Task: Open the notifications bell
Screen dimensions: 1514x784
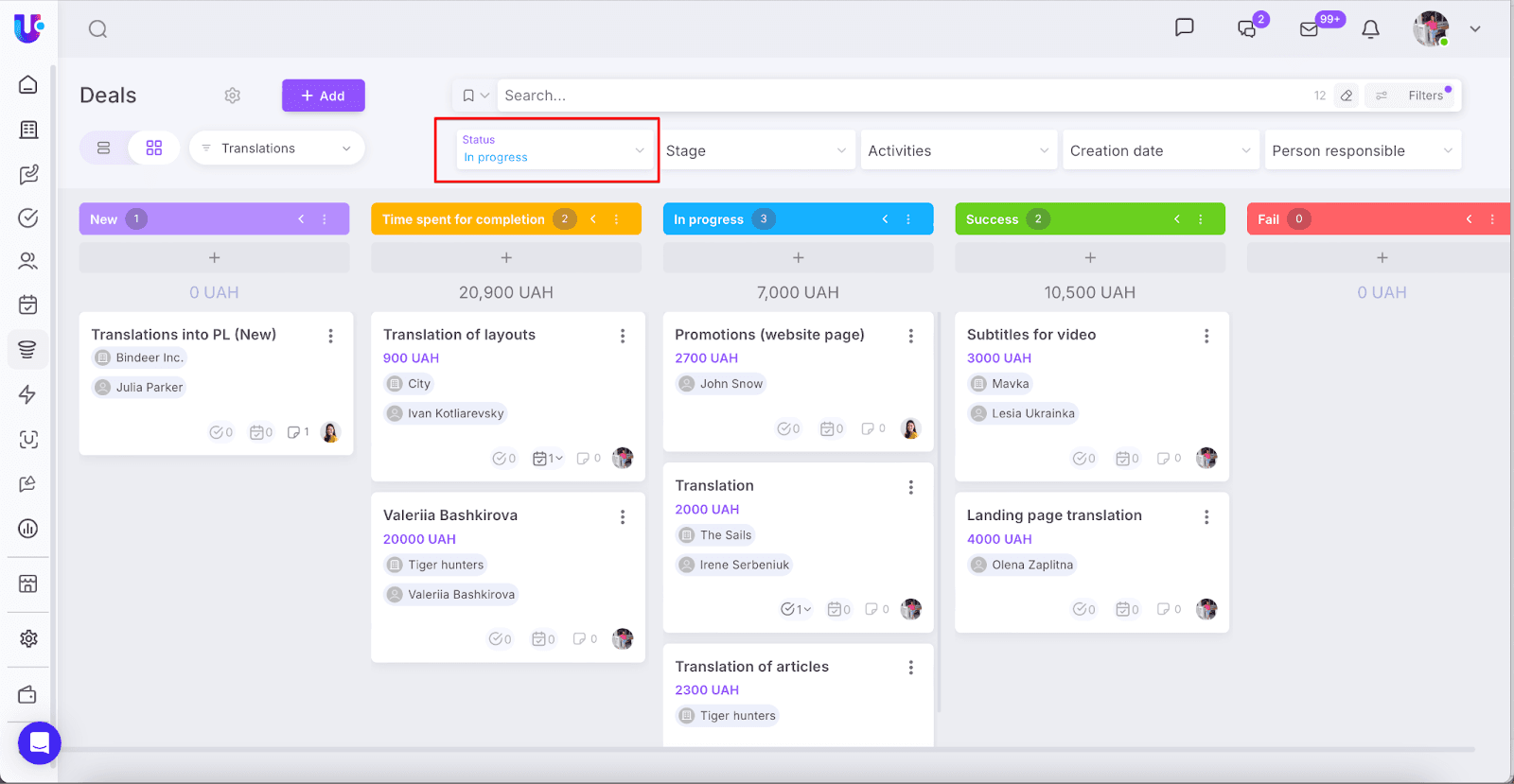Action: click(1370, 29)
